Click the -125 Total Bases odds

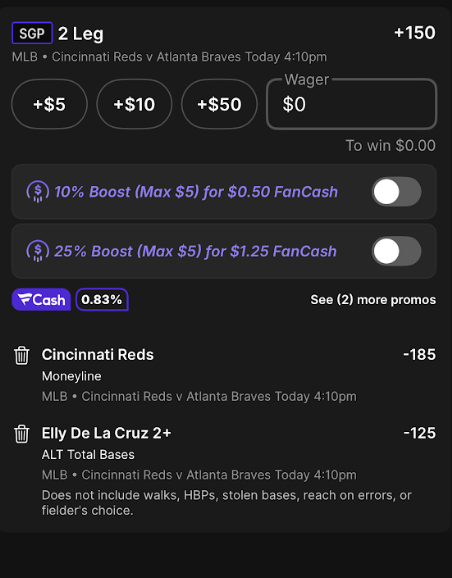click(x=420, y=433)
